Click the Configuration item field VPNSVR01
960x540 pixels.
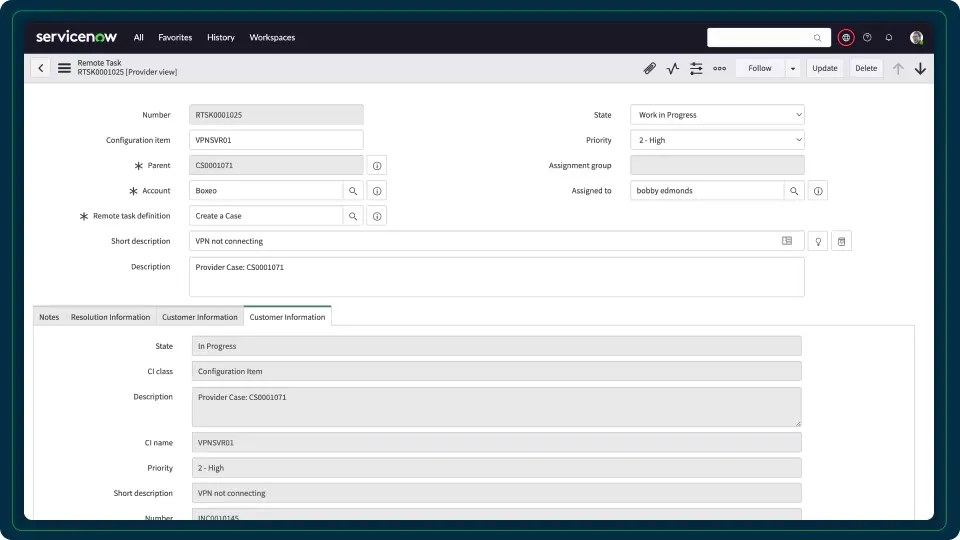pyautogui.click(x=276, y=140)
